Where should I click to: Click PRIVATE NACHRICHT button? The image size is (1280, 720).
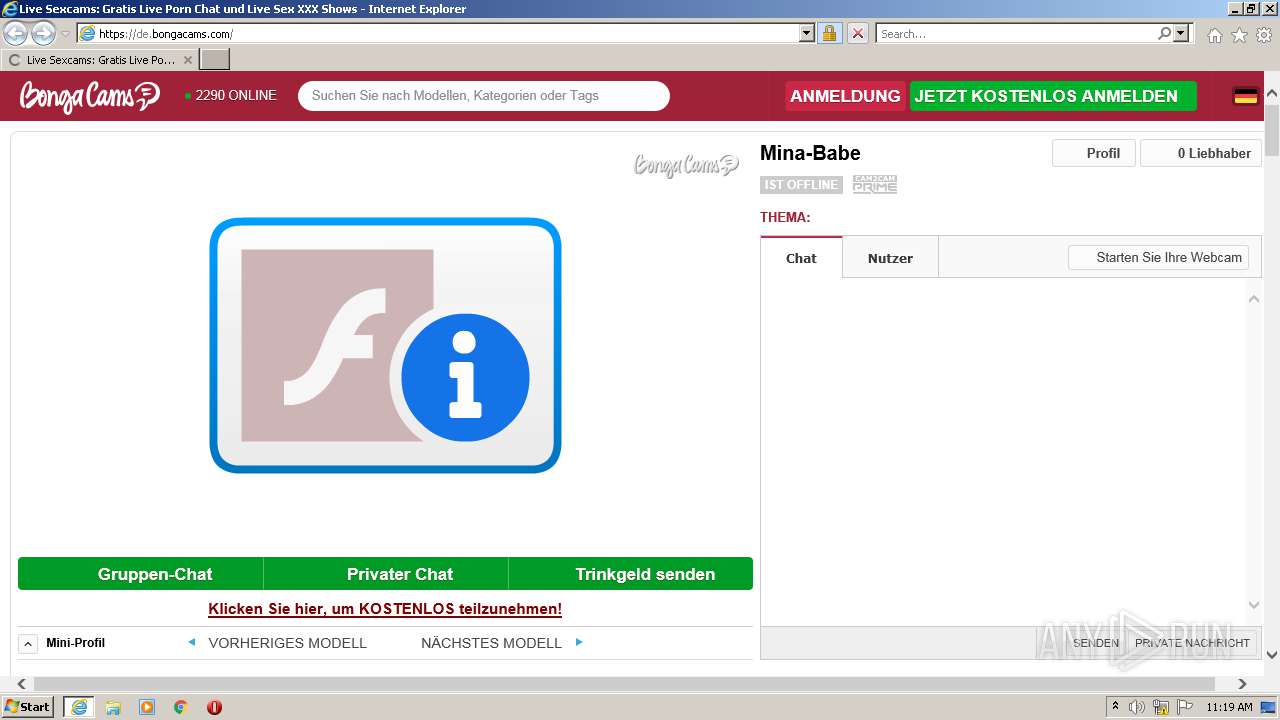pyautogui.click(x=1192, y=643)
